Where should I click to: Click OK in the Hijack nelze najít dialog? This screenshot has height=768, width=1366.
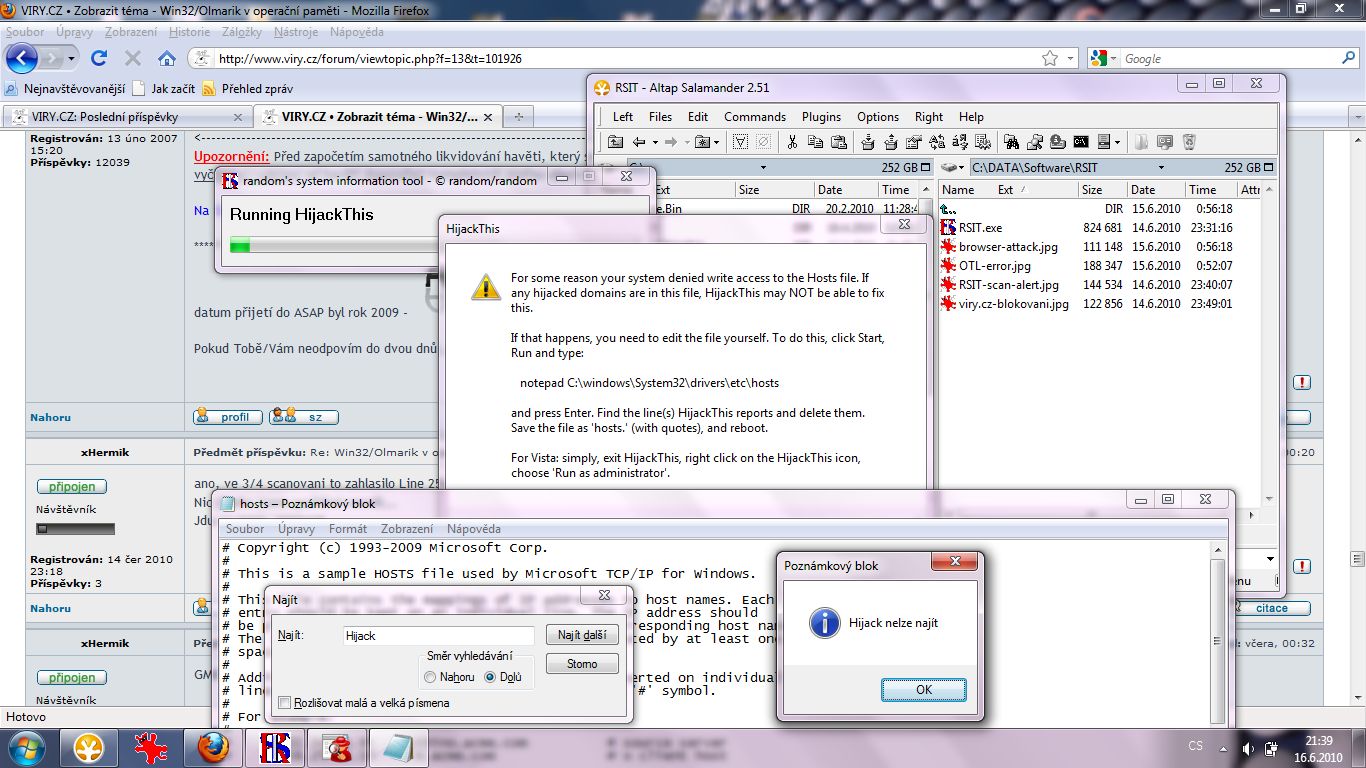pyautogui.click(x=923, y=690)
